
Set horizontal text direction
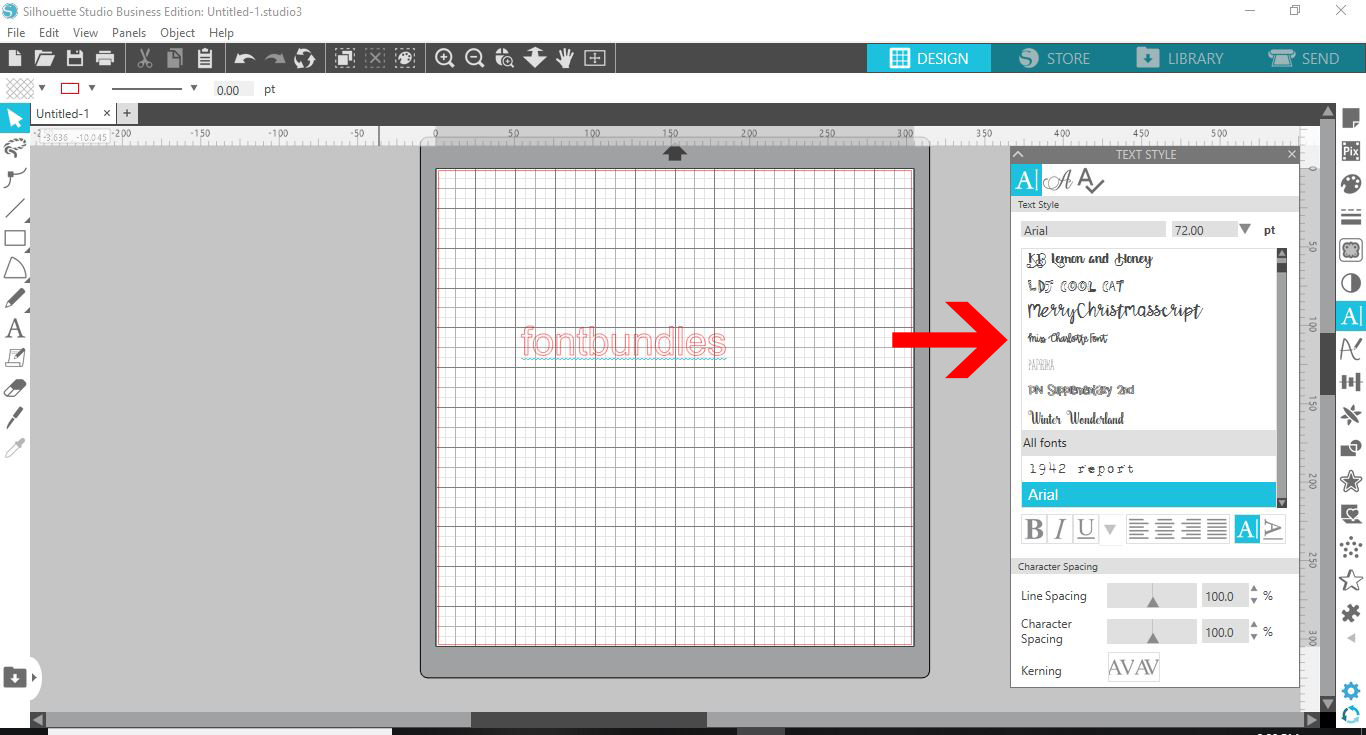1247,529
